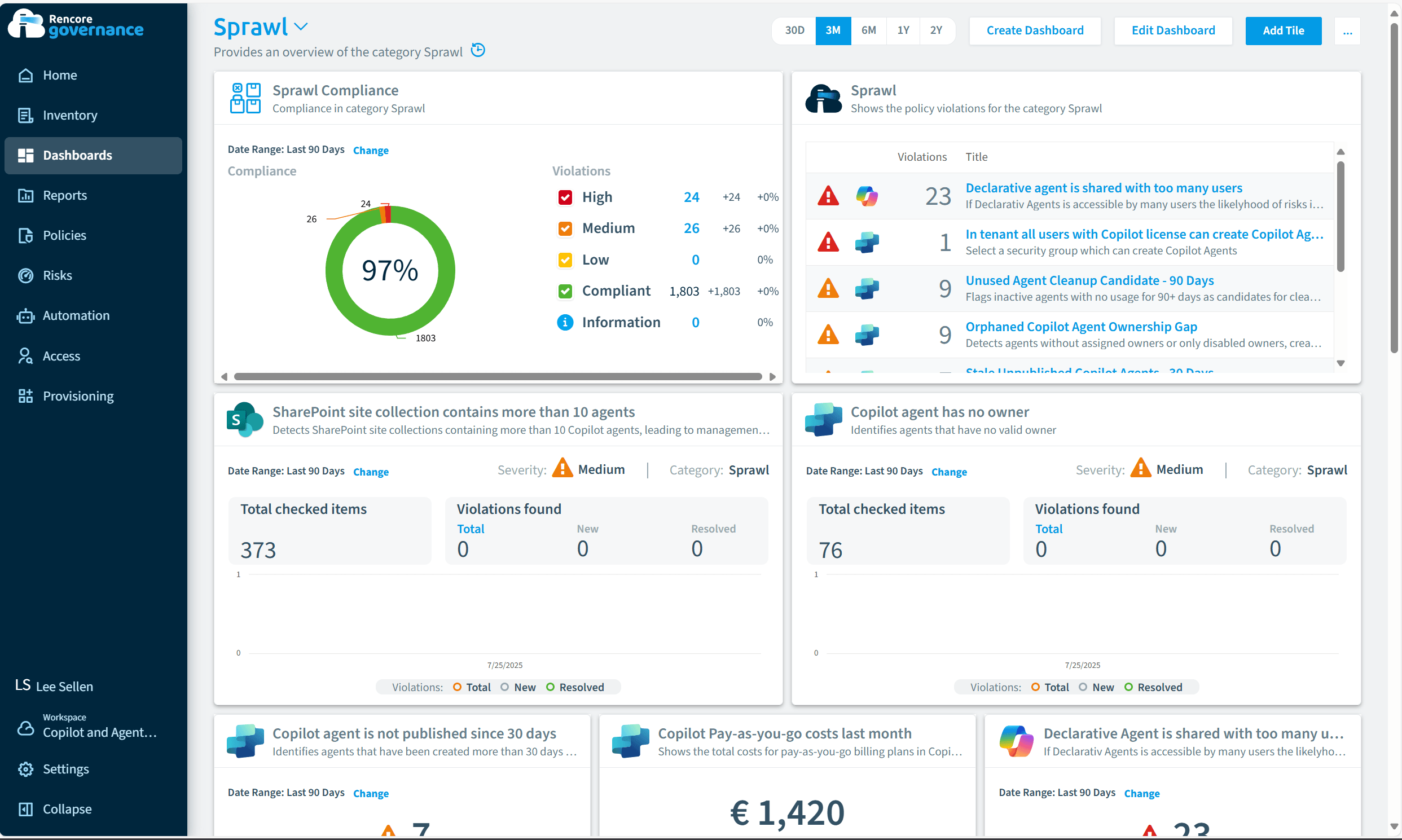Click the Add Tile button

click(x=1282, y=30)
